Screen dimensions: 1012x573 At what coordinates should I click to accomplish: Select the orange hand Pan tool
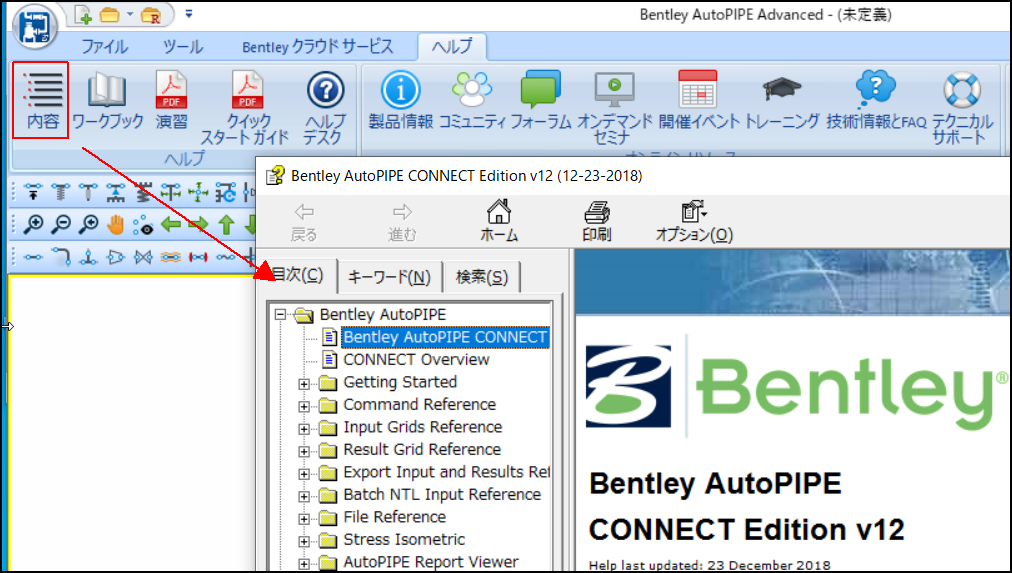click(x=116, y=225)
